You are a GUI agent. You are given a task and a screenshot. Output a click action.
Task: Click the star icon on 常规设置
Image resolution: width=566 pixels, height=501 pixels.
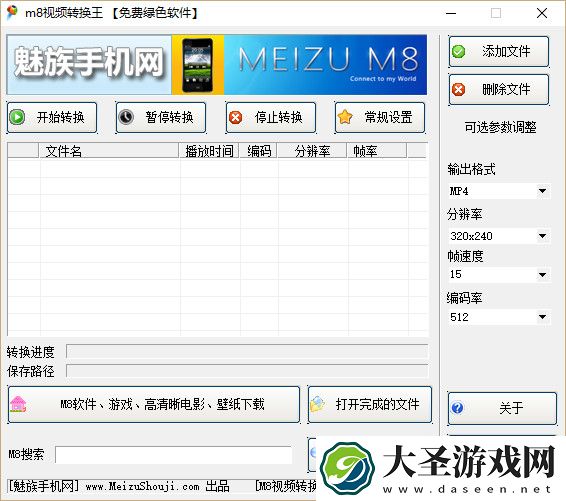click(345, 117)
